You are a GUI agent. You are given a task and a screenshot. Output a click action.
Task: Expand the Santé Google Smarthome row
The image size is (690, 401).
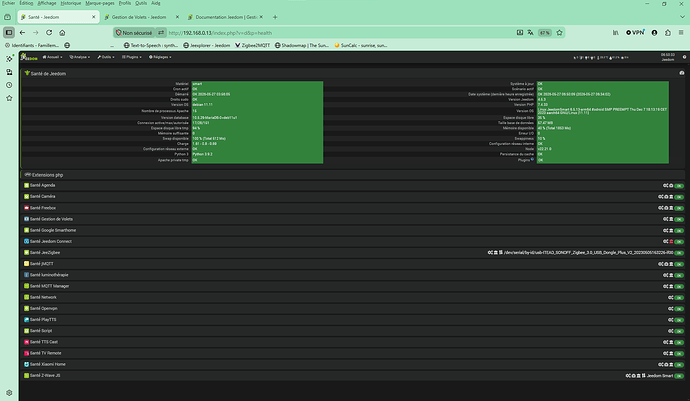coord(352,230)
